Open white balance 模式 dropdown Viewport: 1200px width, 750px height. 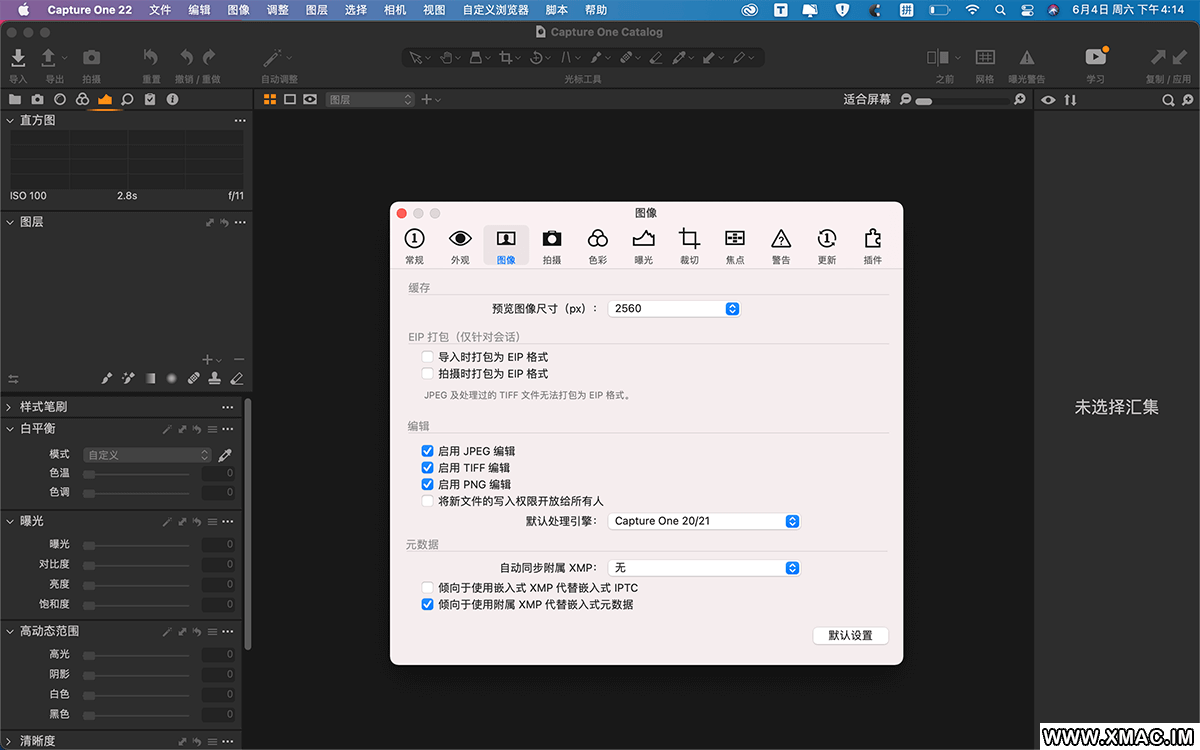tap(148, 455)
